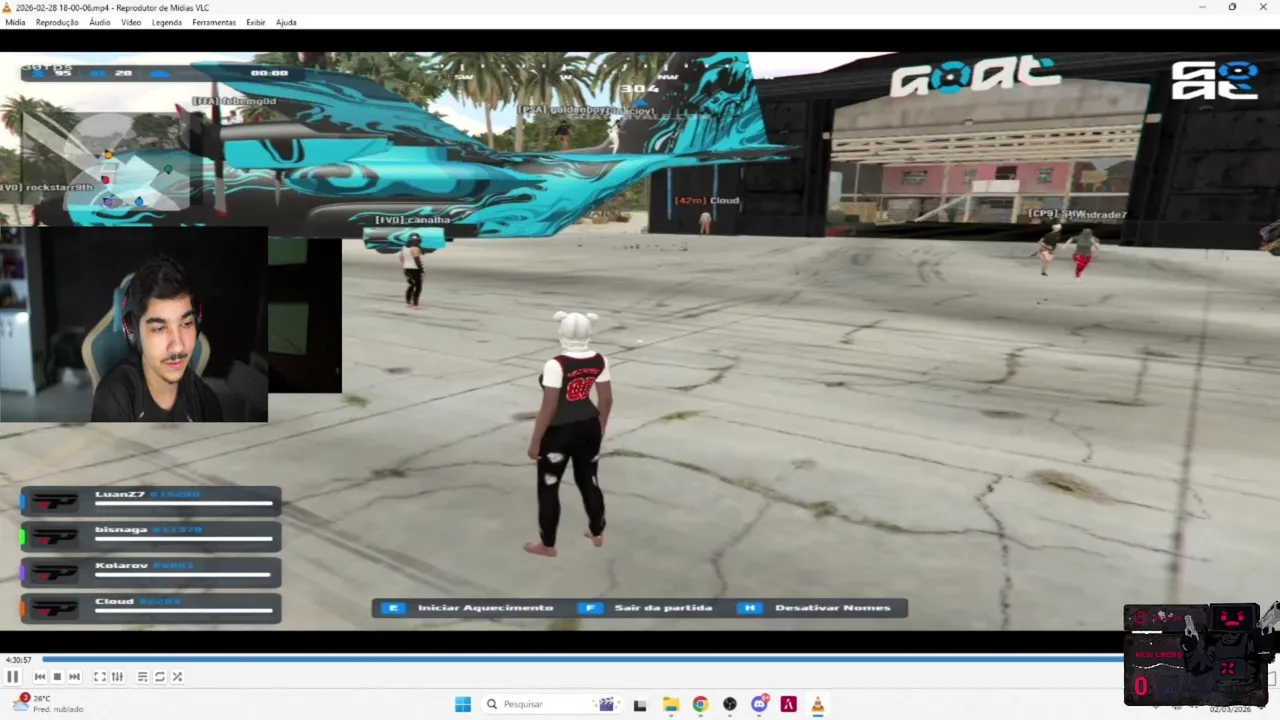Open OBS Studio from taskbar
Image resolution: width=1280 pixels, height=720 pixels.
[730, 704]
